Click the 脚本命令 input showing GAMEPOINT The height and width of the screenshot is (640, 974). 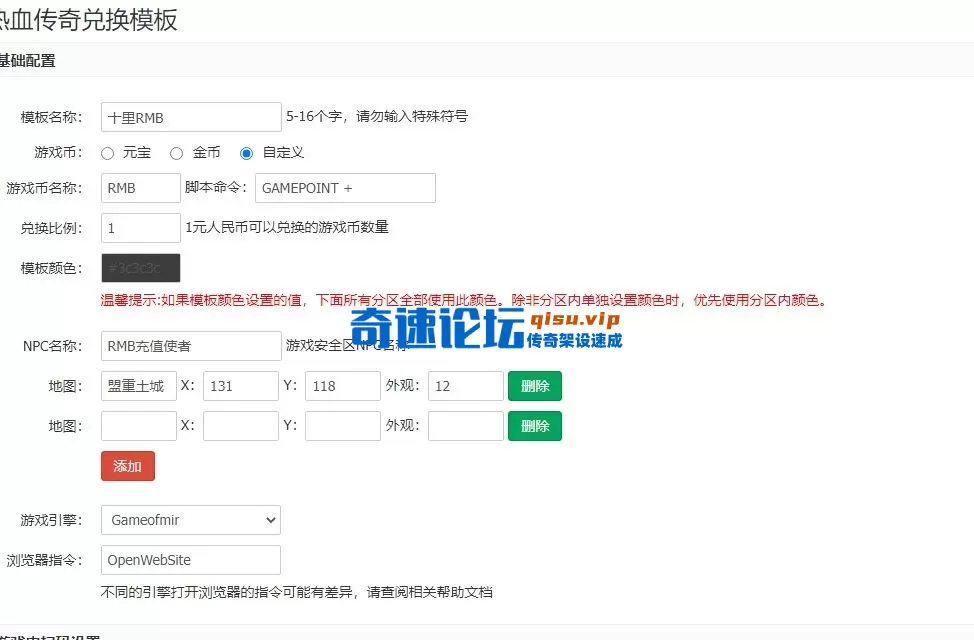pyautogui.click(x=345, y=188)
